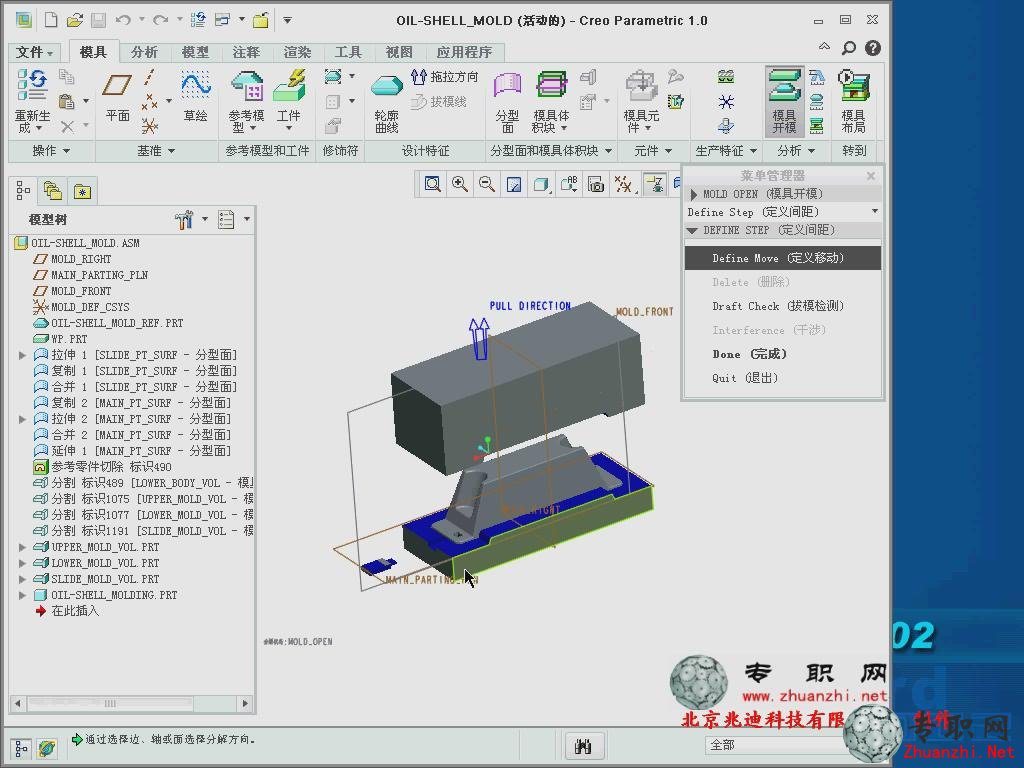Select MAIN_PARTING_PLN in the model tree
The width and height of the screenshot is (1024, 768).
99,275
